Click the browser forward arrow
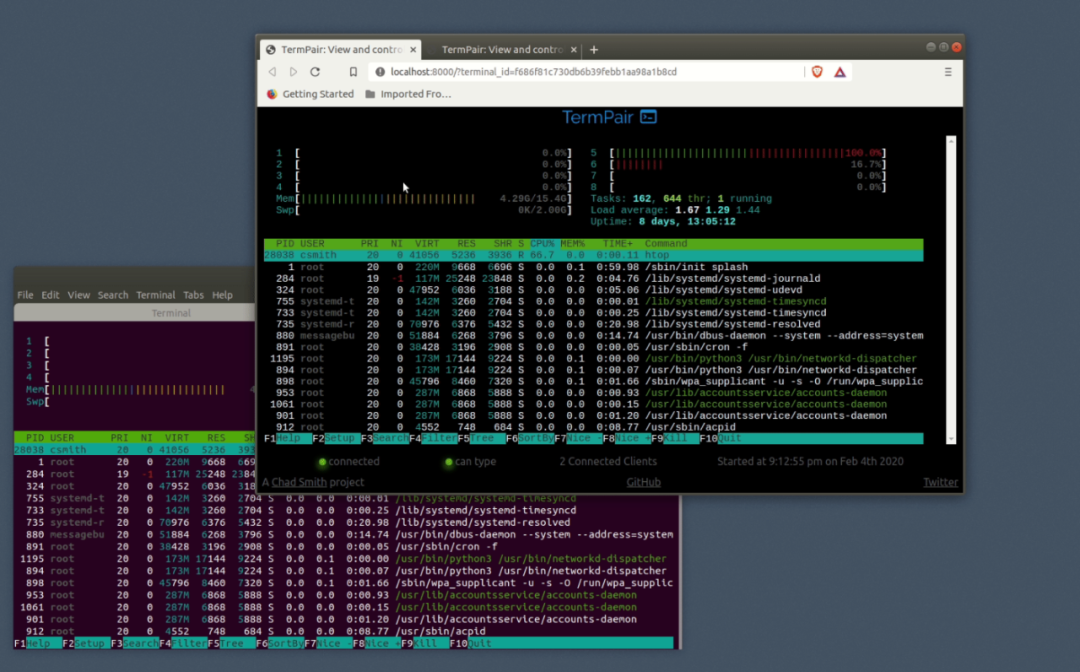1080x672 pixels. 293,72
